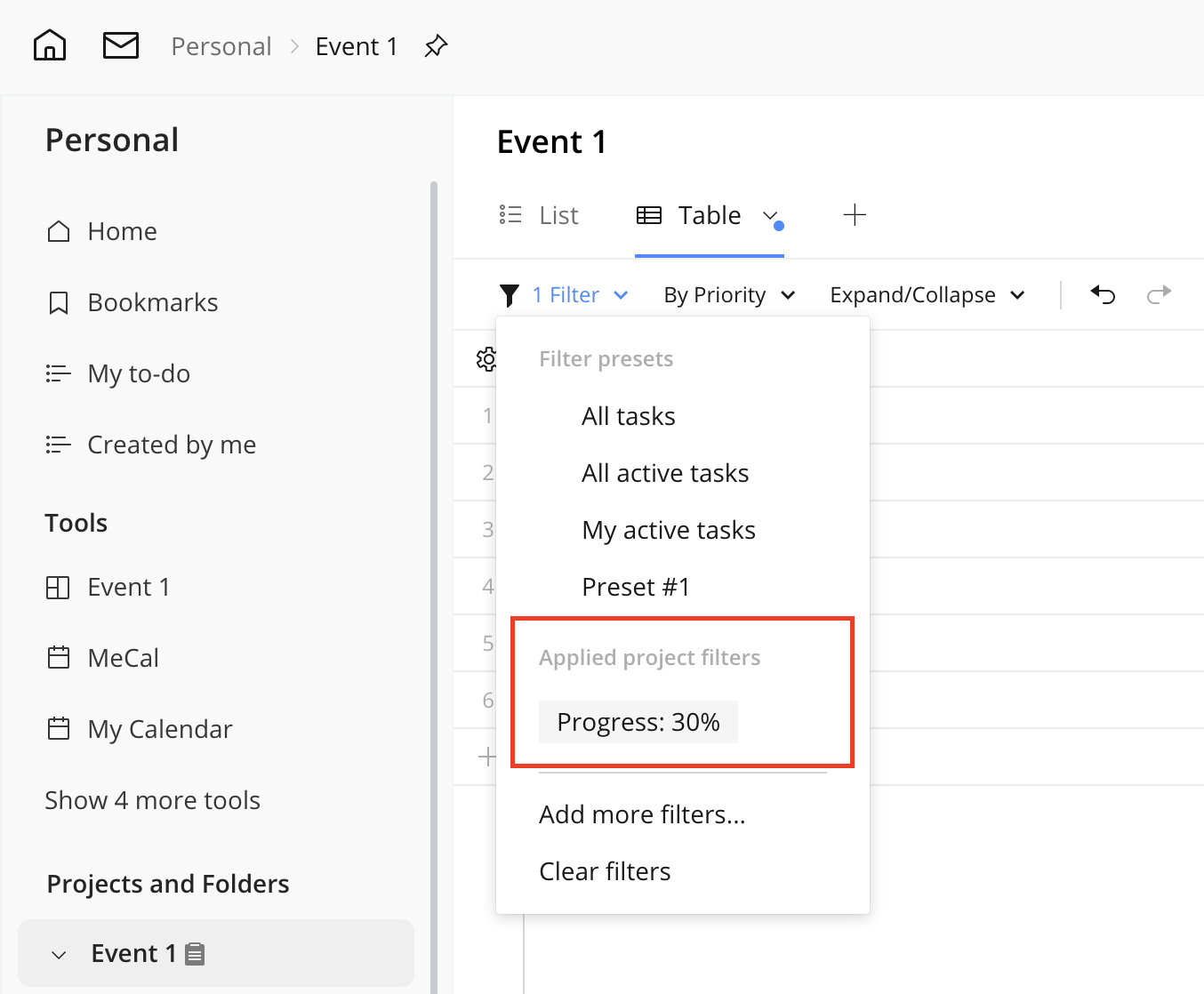The height and width of the screenshot is (994, 1204).
Task: Open the By Priority dropdown
Action: pyautogui.click(x=729, y=295)
